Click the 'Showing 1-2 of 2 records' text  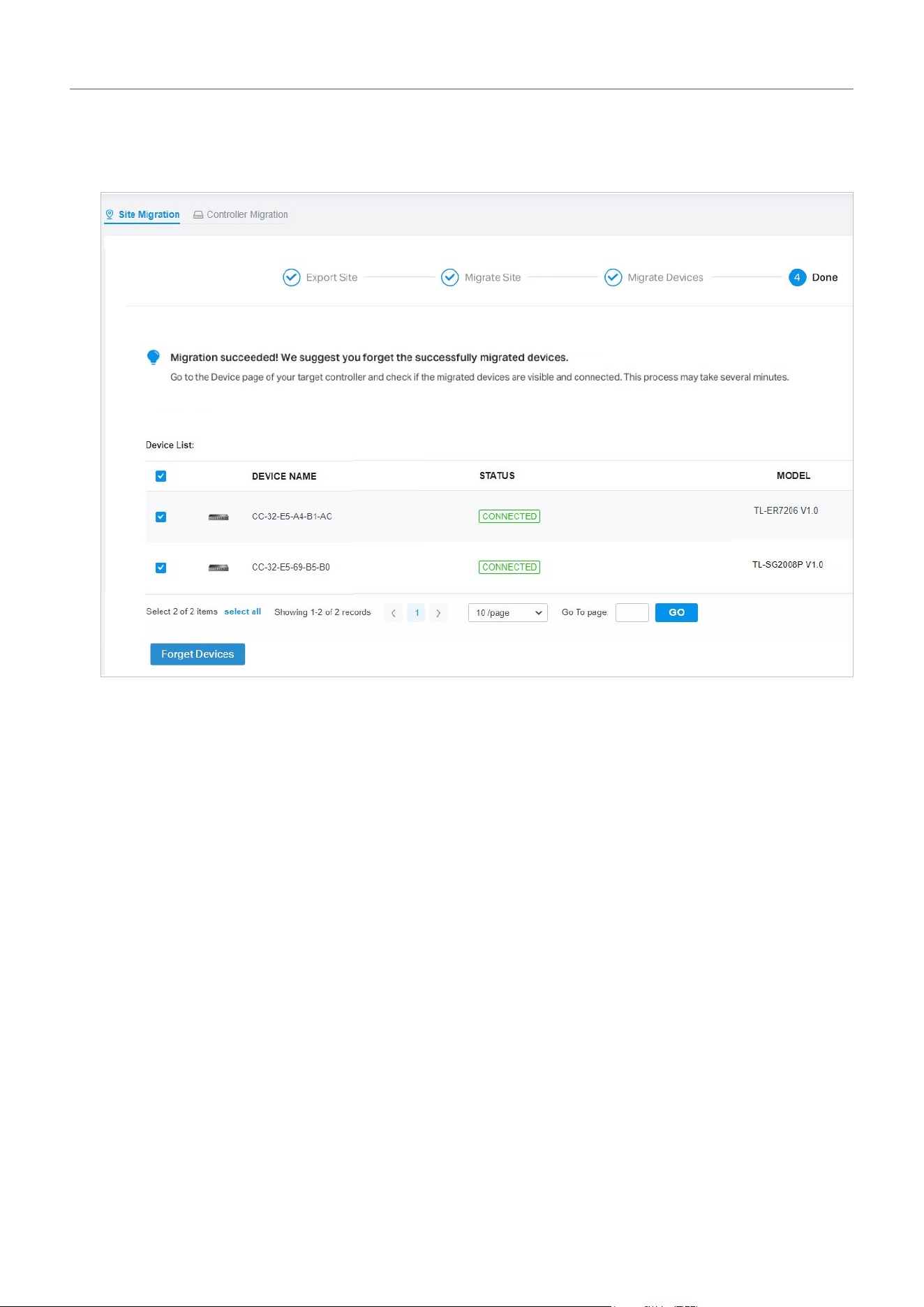[x=322, y=612]
